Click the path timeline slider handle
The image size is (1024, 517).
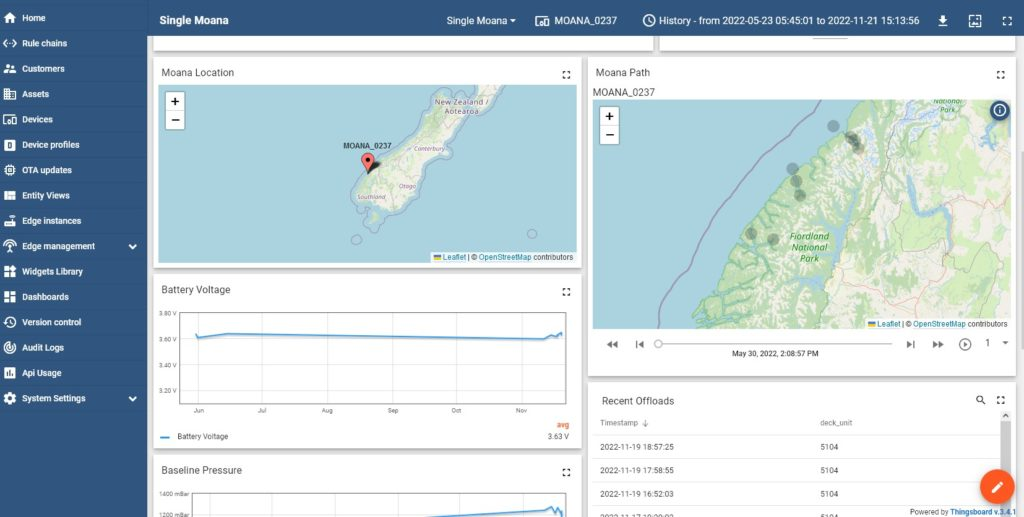(x=658, y=343)
